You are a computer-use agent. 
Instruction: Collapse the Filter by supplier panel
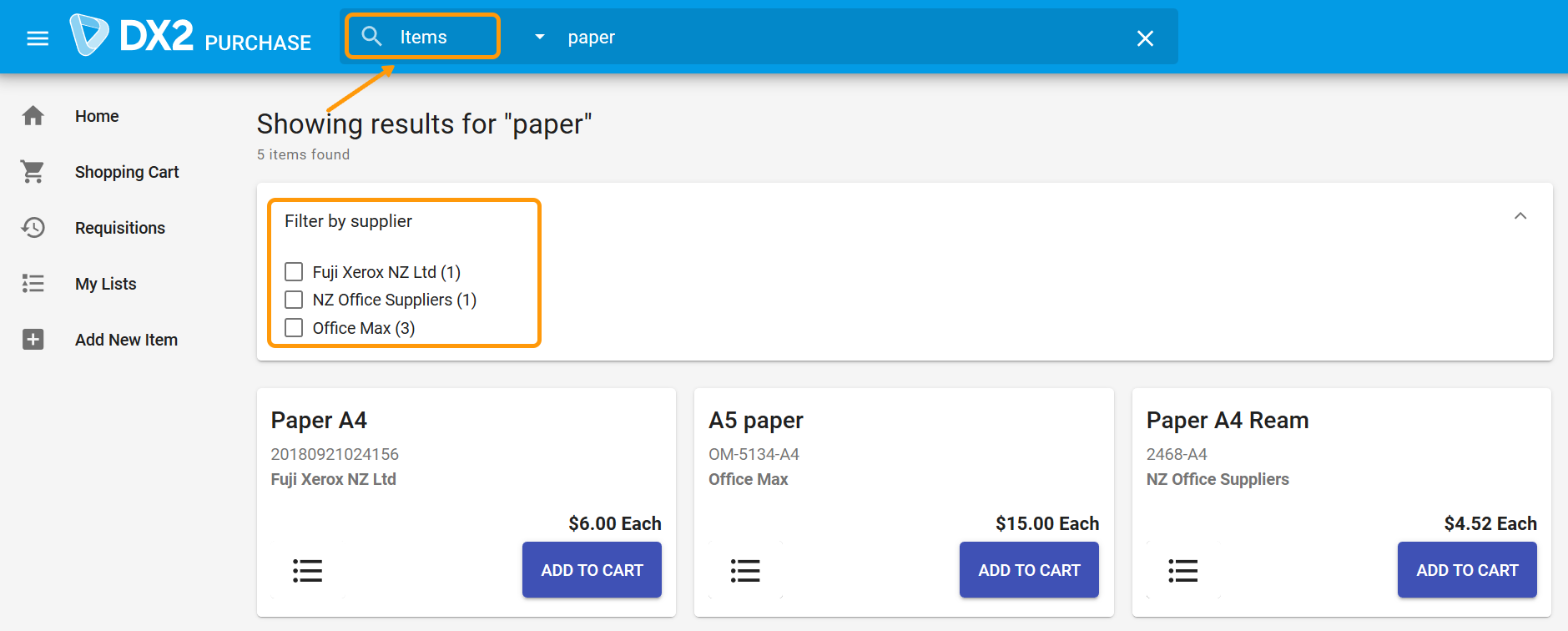click(x=1520, y=216)
